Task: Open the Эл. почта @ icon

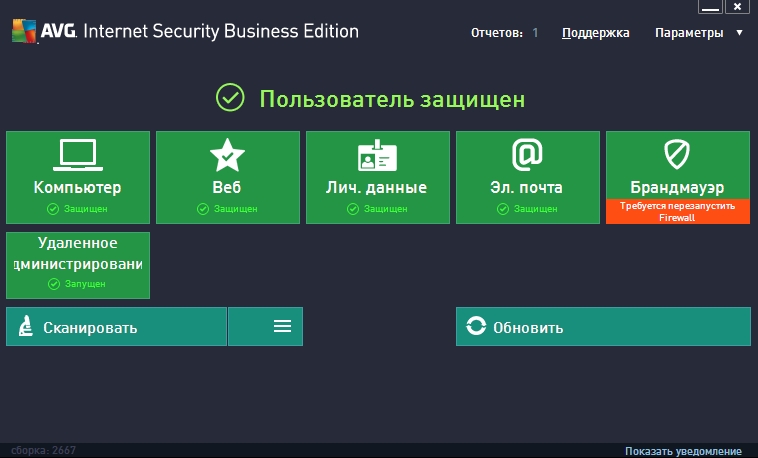Action: point(527,155)
